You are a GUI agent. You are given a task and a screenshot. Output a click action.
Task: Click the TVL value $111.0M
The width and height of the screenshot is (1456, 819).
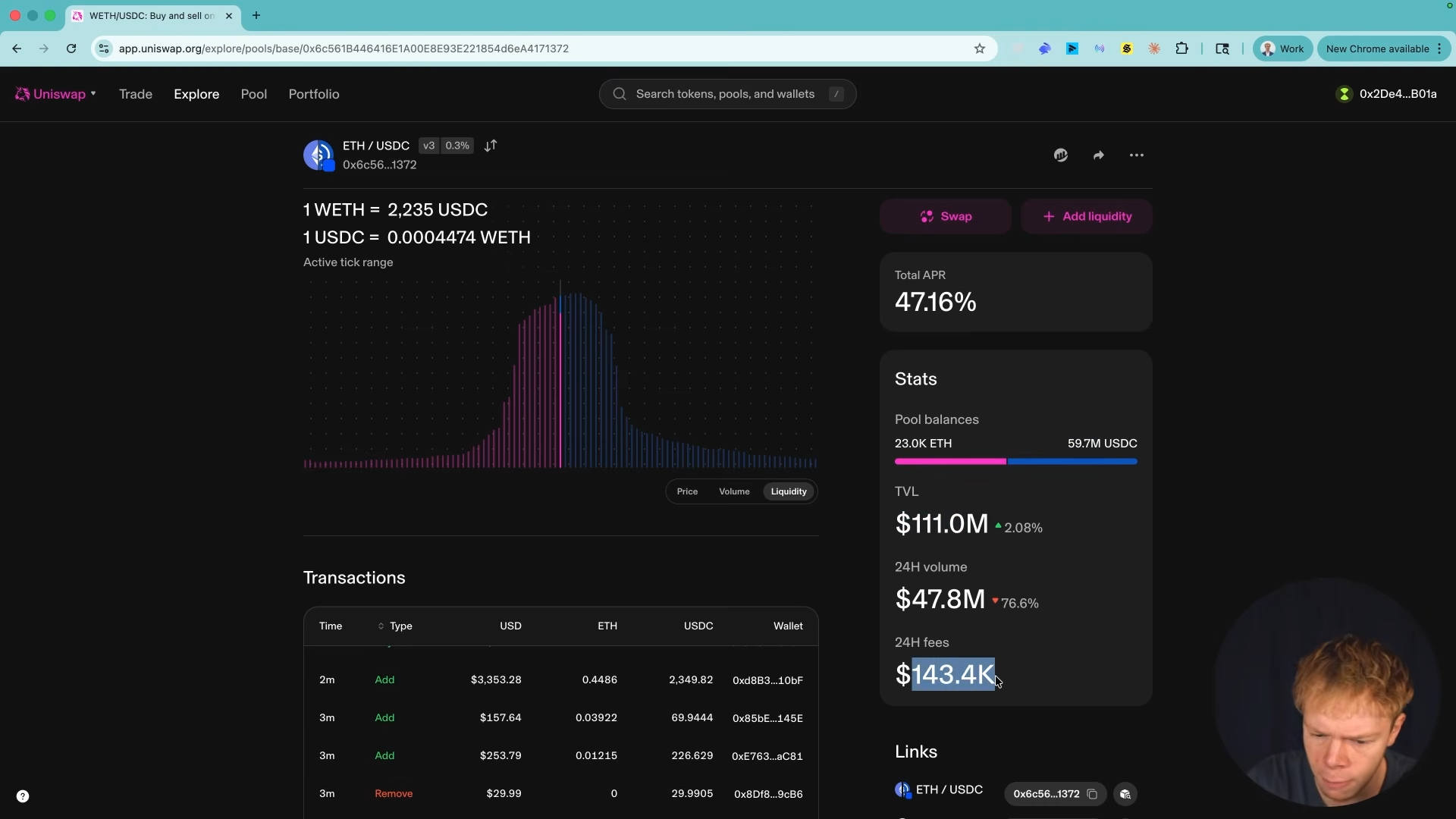tap(942, 524)
